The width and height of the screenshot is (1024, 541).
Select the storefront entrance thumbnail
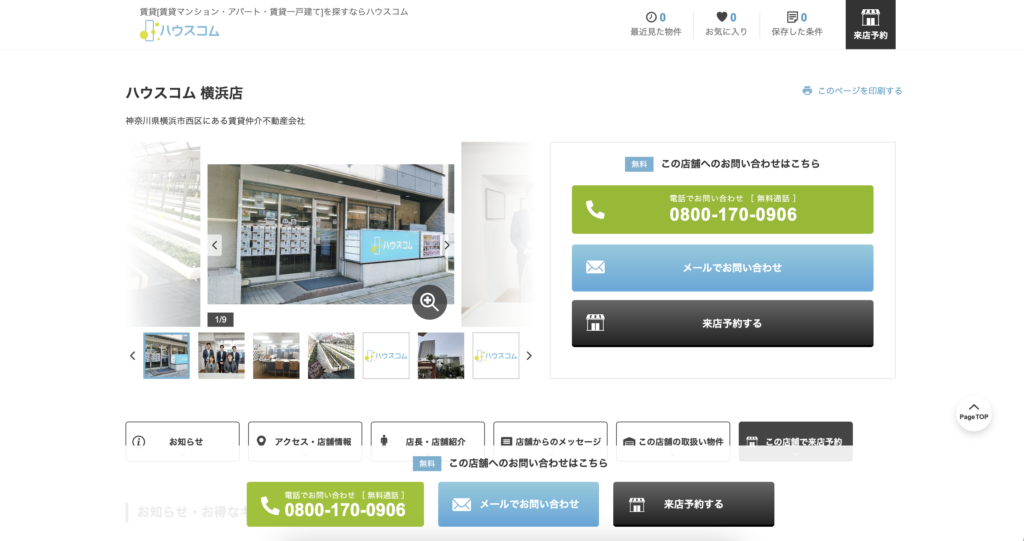click(167, 355)
